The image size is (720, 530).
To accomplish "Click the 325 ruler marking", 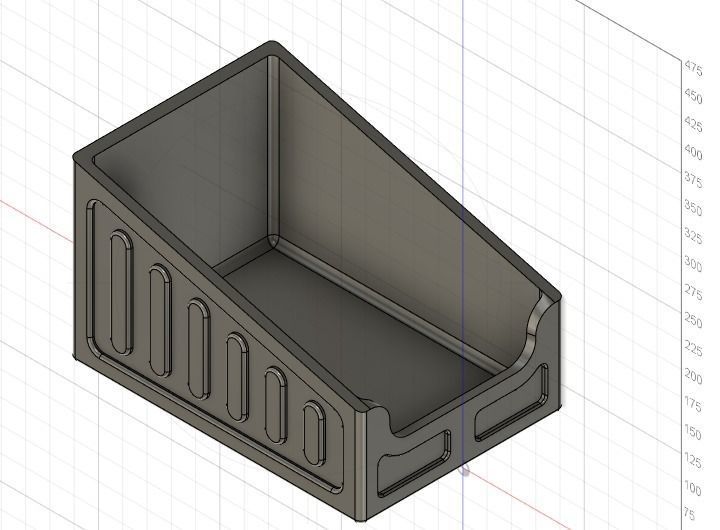I will pos(693,237).
